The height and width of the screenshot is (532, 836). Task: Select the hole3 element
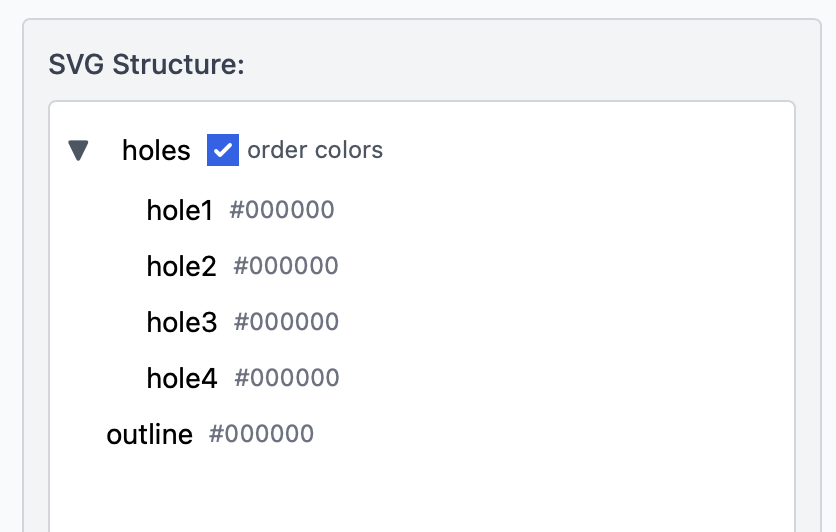click(181, 322)
